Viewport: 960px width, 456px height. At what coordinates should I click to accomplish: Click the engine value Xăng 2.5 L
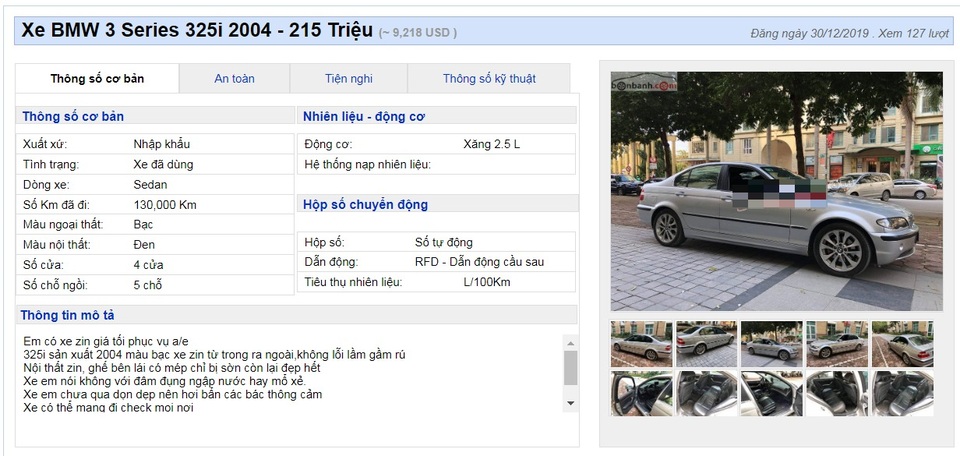click(492, 144)
